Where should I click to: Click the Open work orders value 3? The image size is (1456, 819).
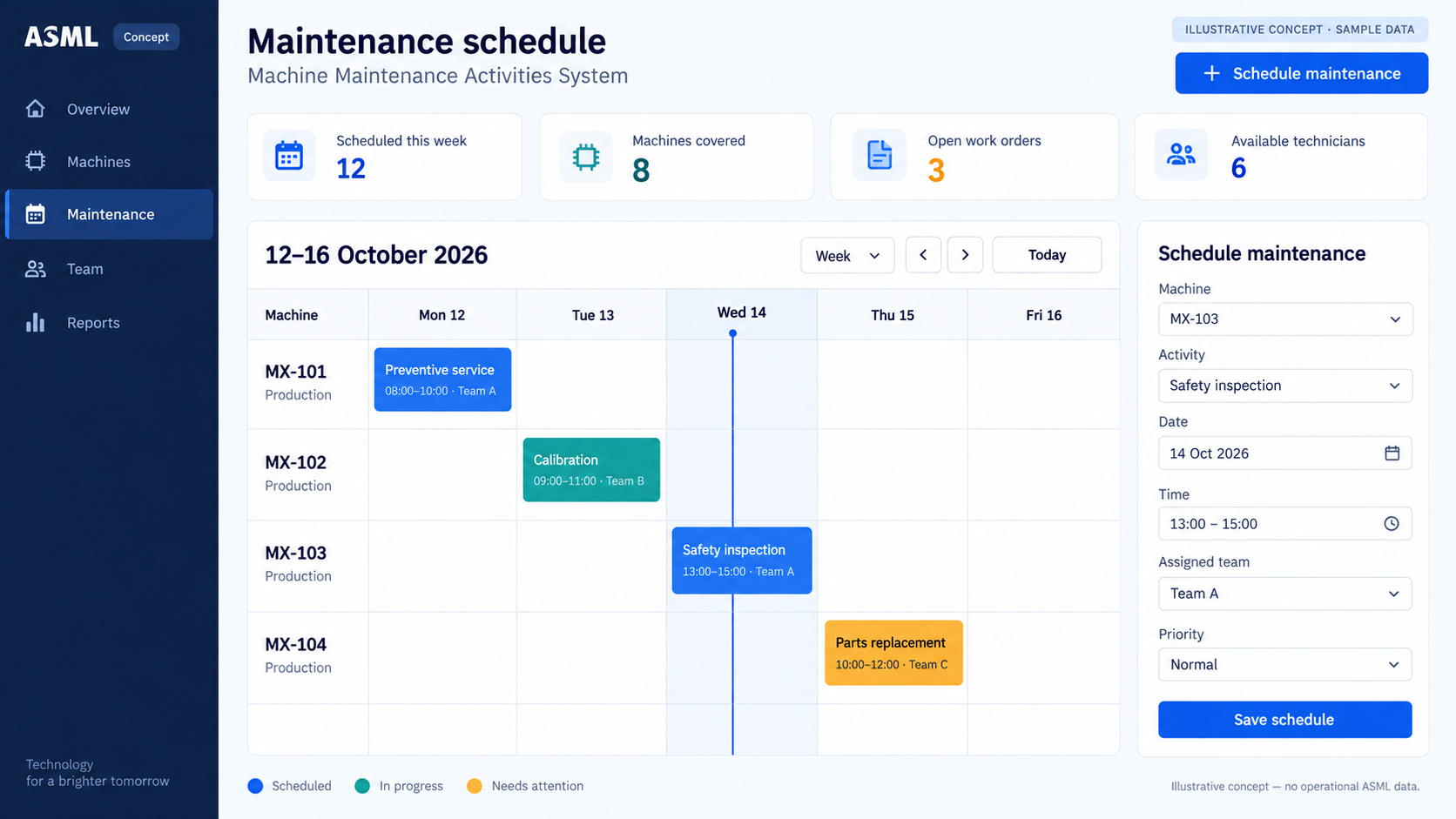936,171
